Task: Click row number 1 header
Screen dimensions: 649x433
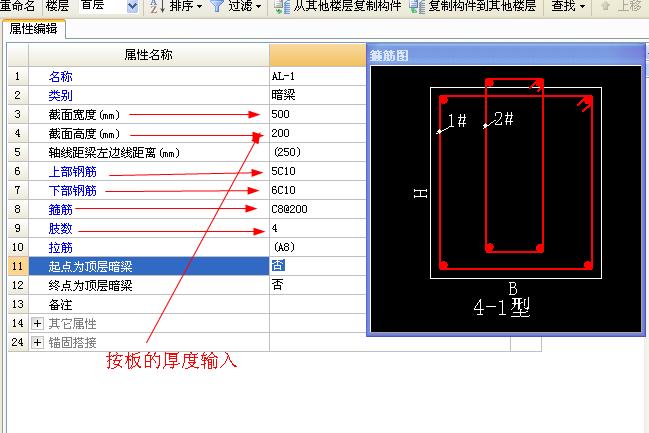Action: tap(18, 76)
